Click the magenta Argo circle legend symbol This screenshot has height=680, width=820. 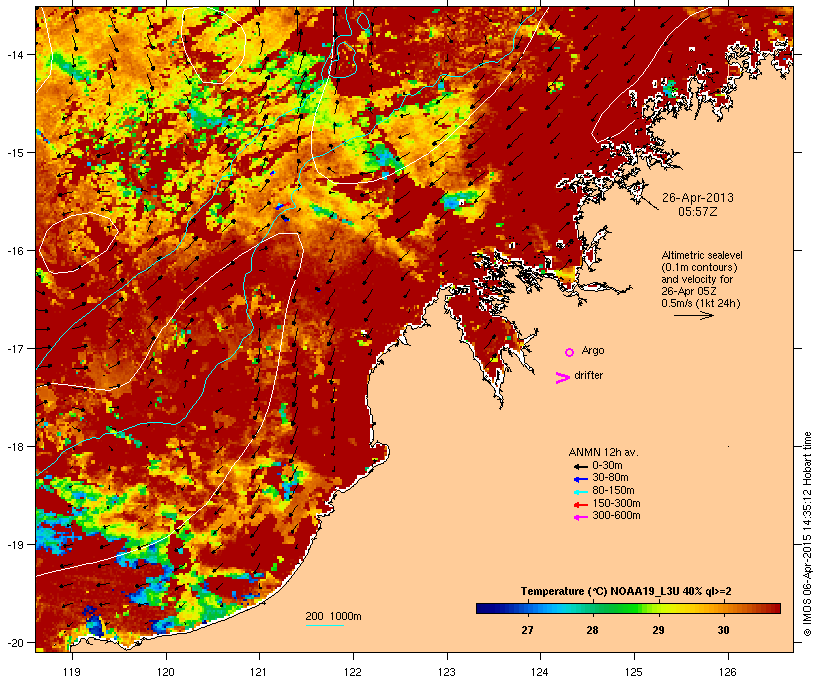(x=570, y=352)
